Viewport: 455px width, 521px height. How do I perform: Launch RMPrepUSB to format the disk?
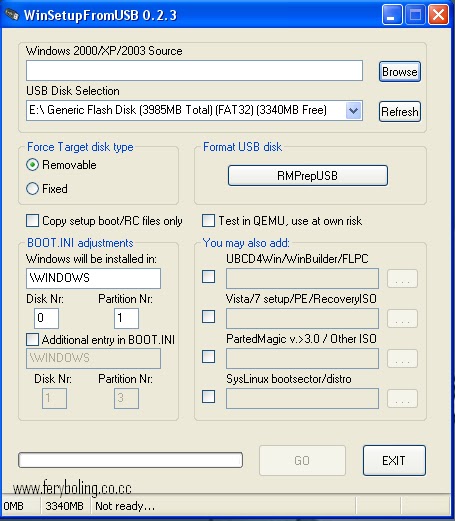coord(308,175)
